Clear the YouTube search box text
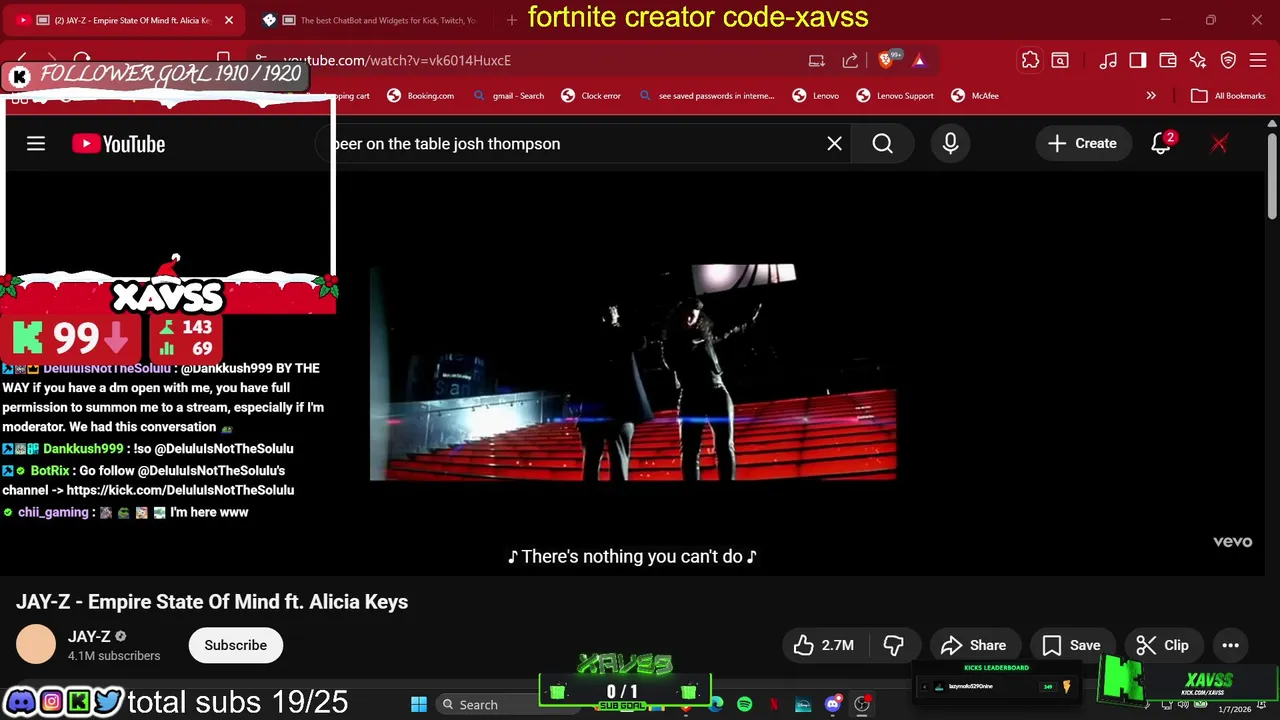 pyautogui.click(x=834, y=144)
